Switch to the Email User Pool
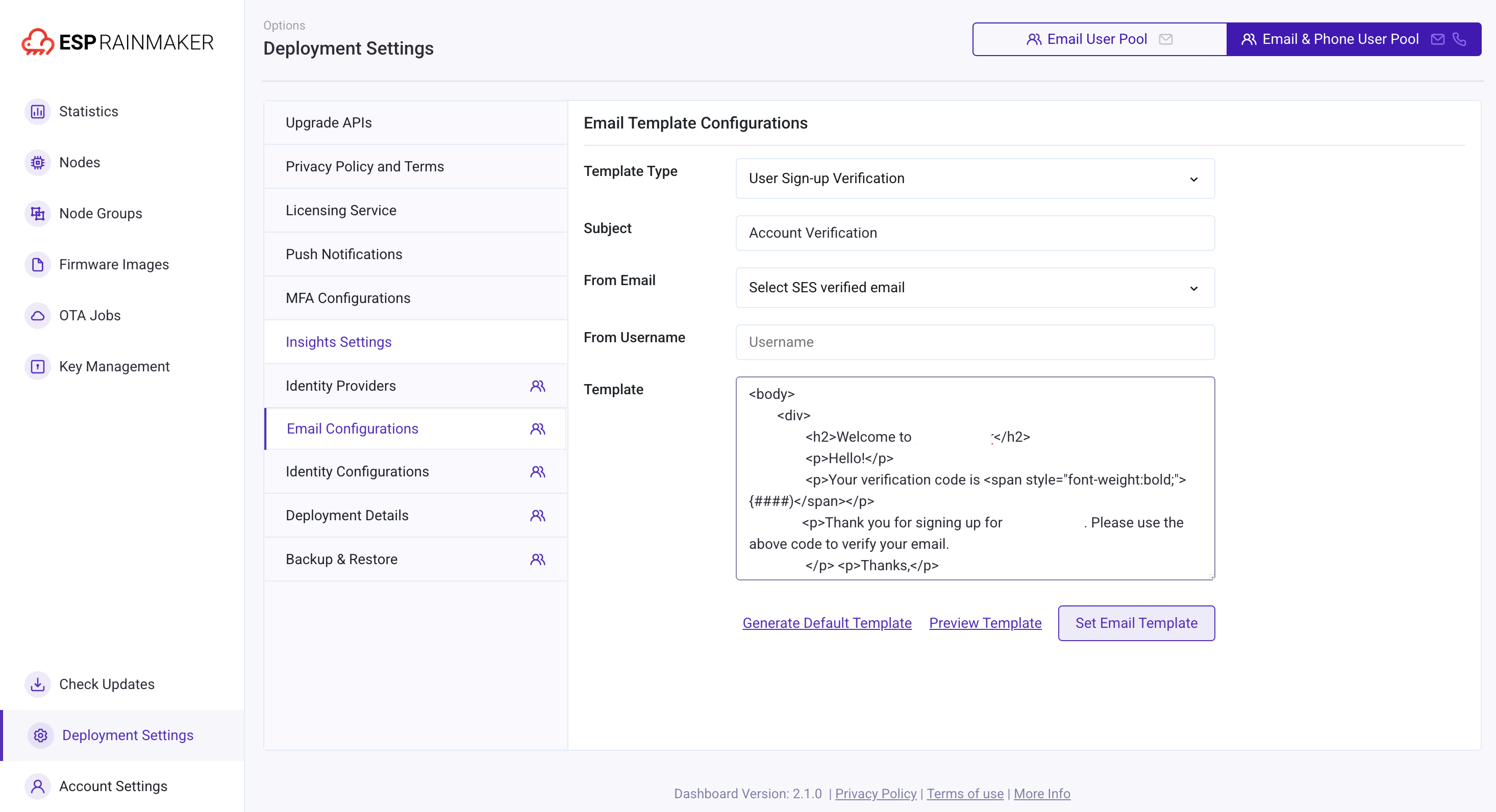This screenshot has width=1496, height=812. (1098, 39)
